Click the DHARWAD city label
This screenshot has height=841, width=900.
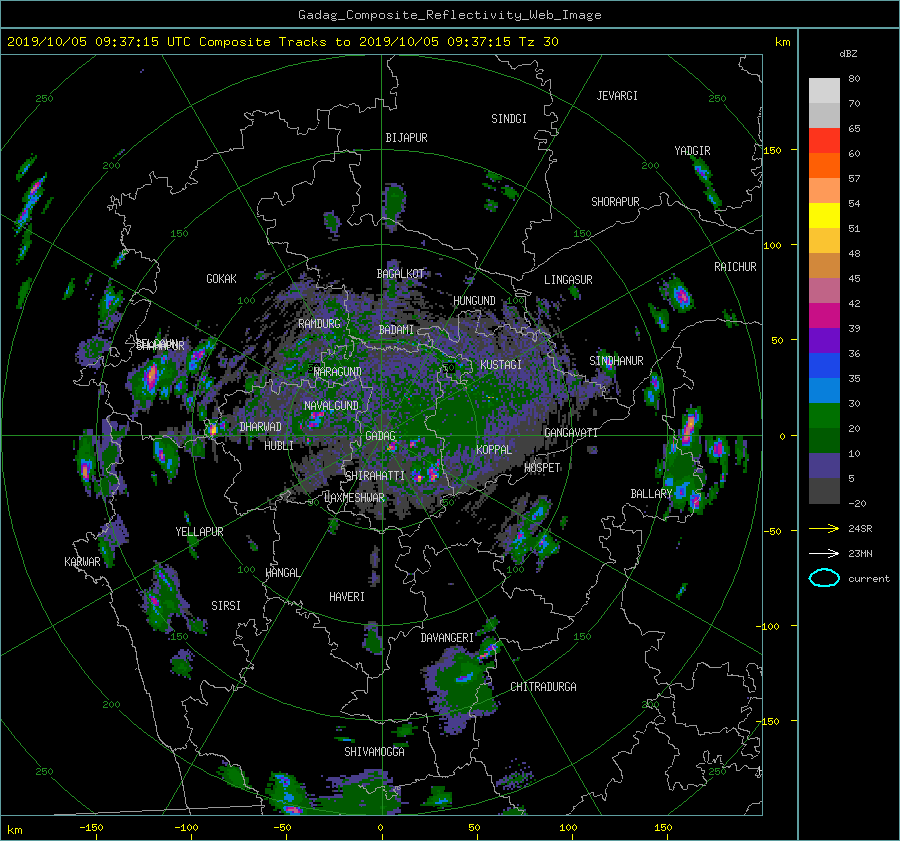260,427
